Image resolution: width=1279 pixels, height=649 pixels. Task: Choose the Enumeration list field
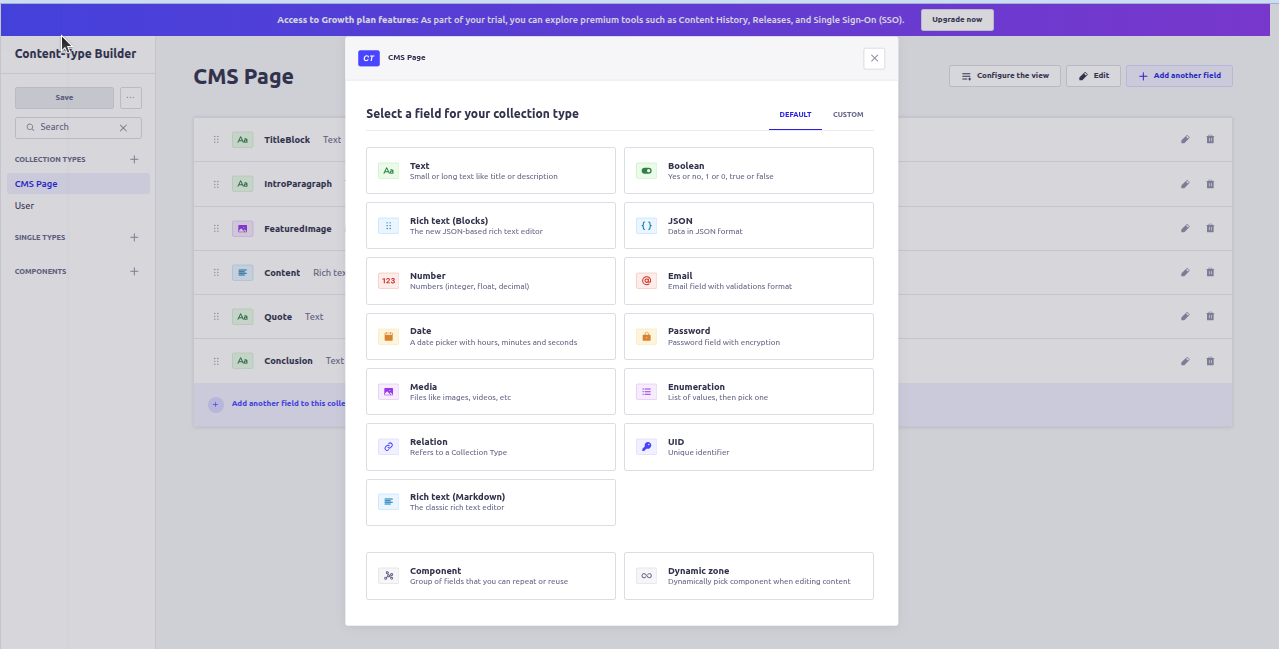click(x=748, y=392)
